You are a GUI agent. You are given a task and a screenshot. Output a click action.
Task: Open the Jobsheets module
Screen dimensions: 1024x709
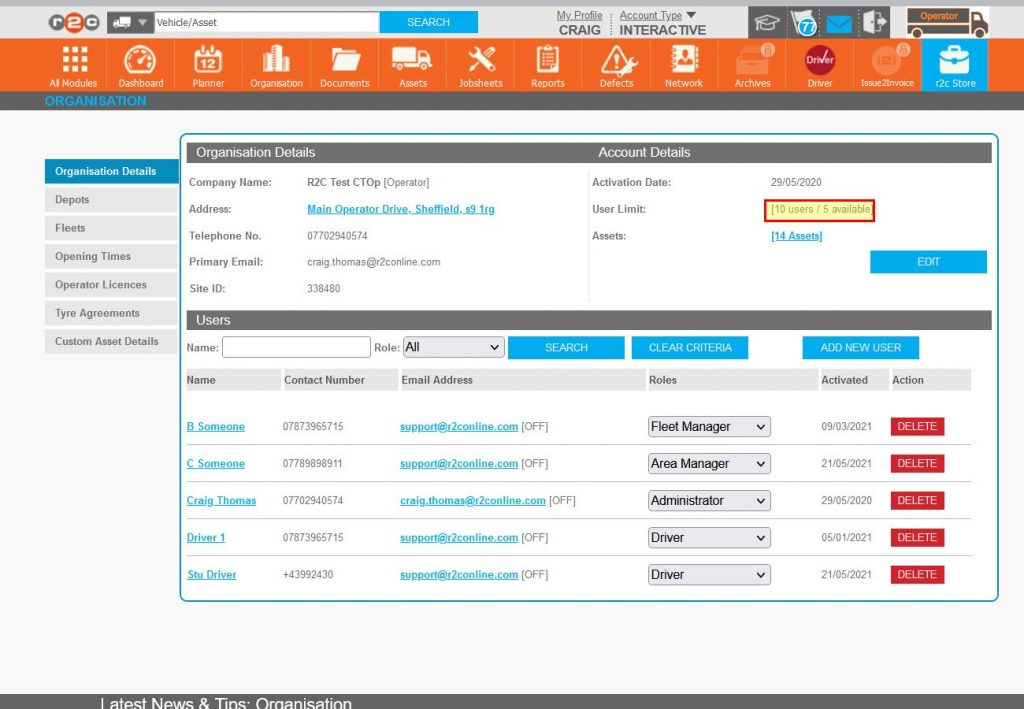[480, 63]
